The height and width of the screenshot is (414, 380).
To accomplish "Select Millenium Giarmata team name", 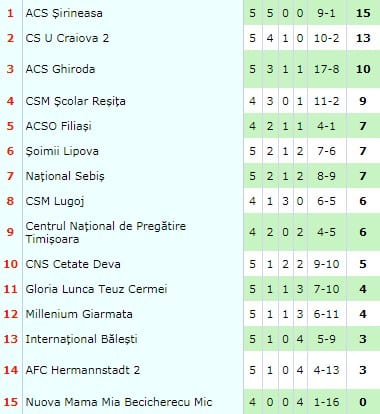I will point(79,314).
